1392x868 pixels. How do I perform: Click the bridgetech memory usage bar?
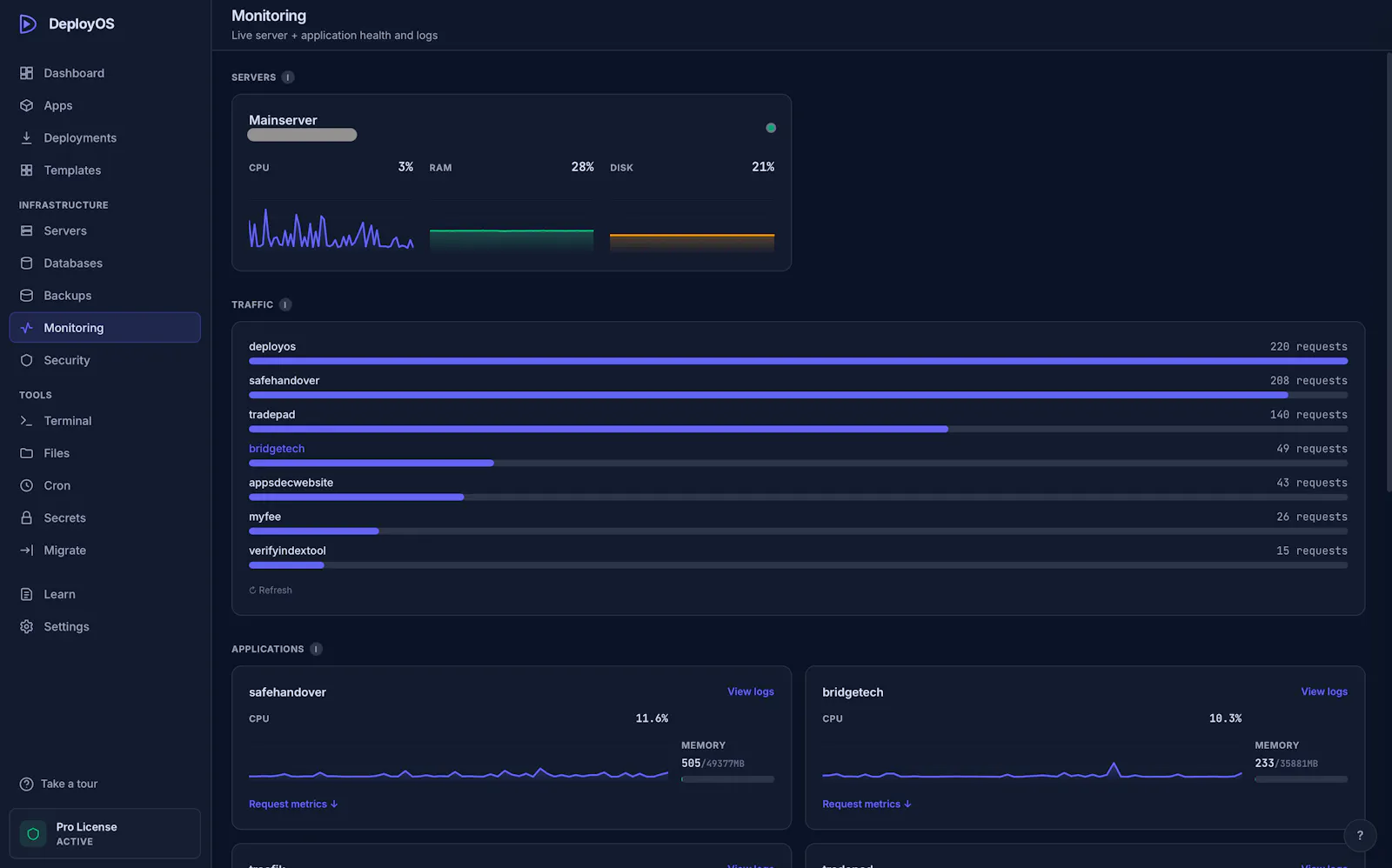(x=1301, y=779)
